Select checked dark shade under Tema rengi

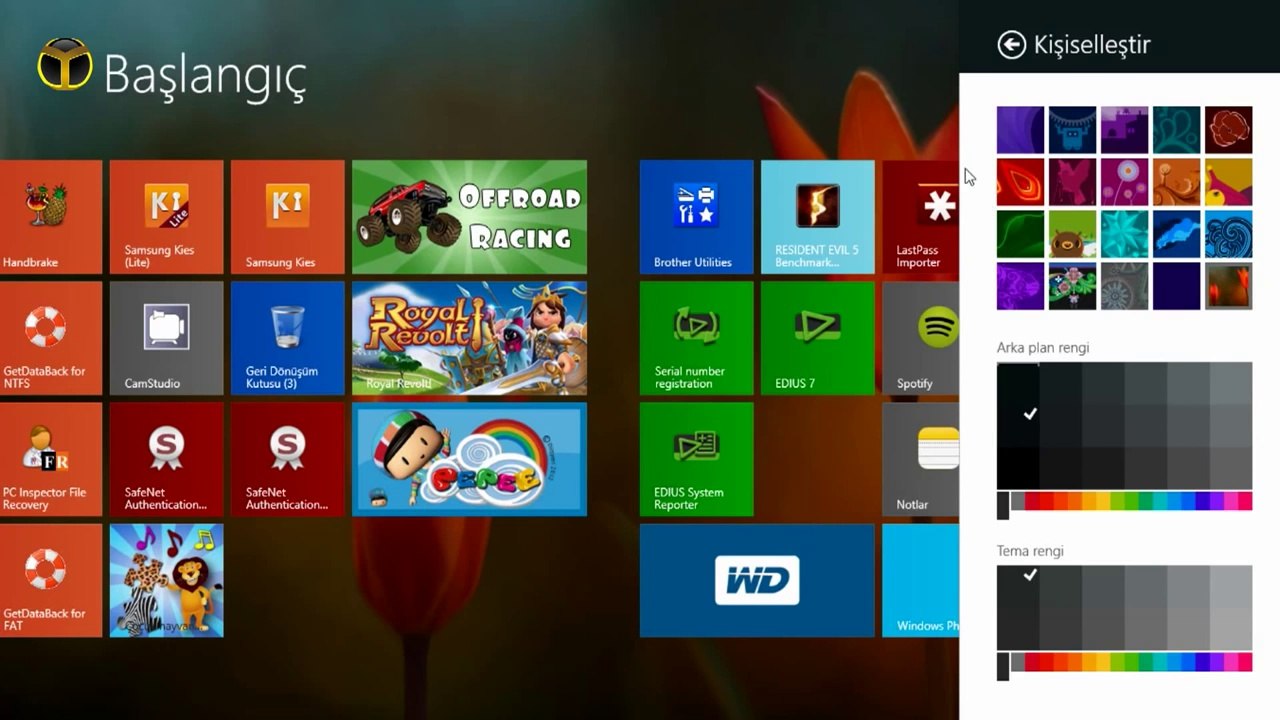(1018, 586)
